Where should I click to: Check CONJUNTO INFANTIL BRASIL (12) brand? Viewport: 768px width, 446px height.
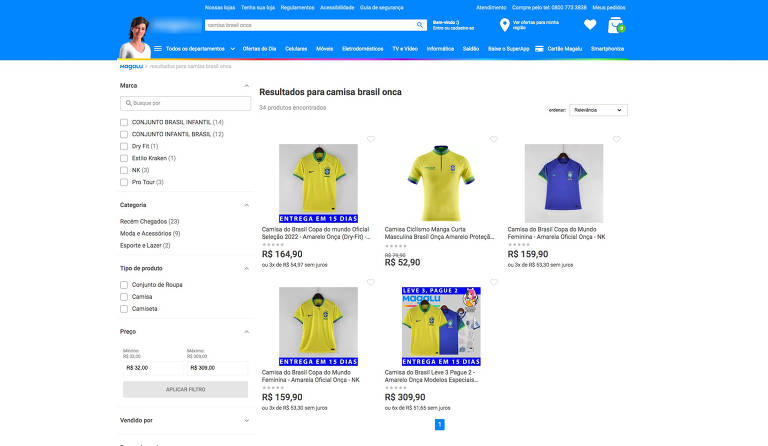(124, 134)
